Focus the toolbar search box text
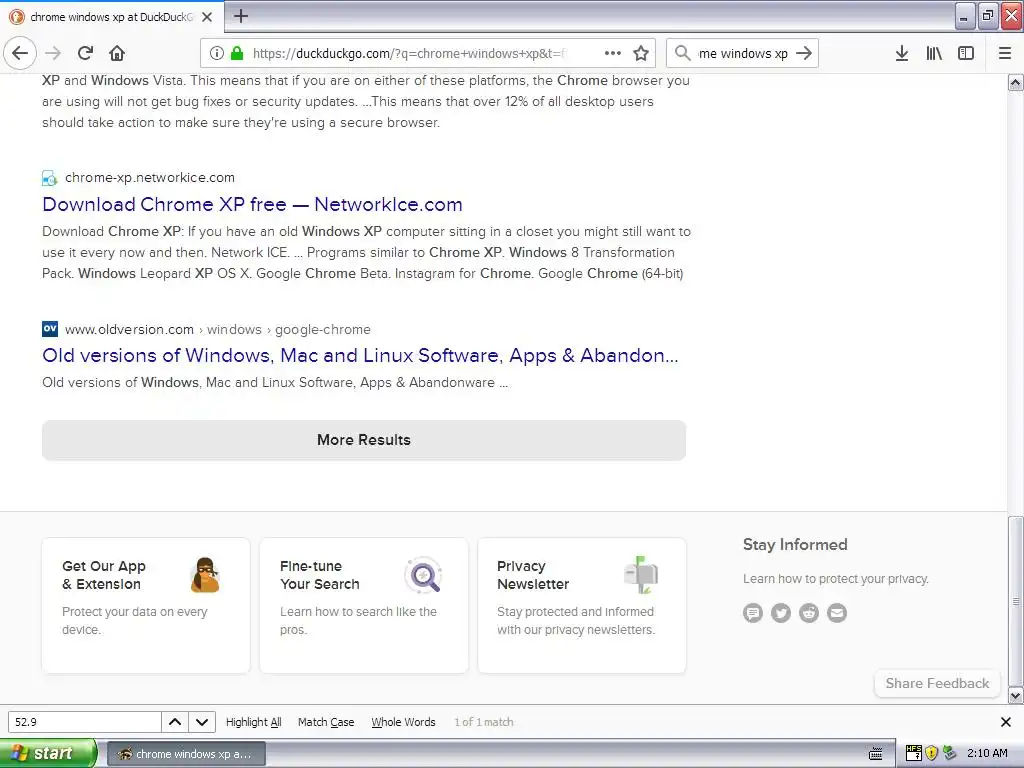This screenshot has height=768, width=1024. click(x=743, y=53)
